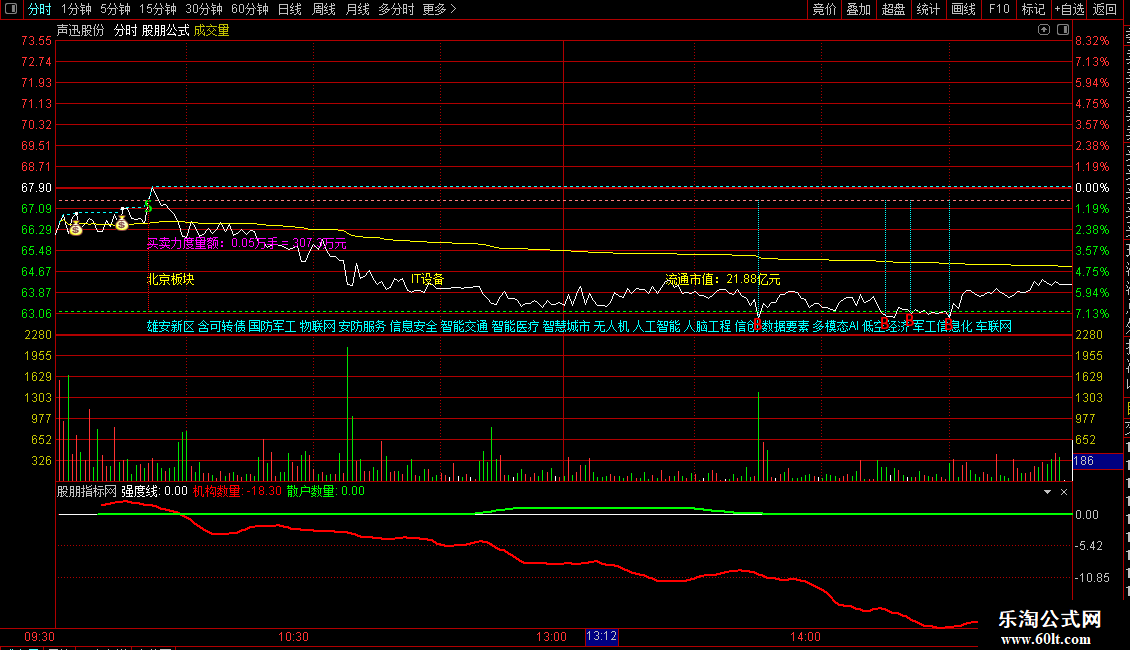Click the 国防军工 concept tag
Screen dimensions: 1130x650
click(x=272, y=326)
